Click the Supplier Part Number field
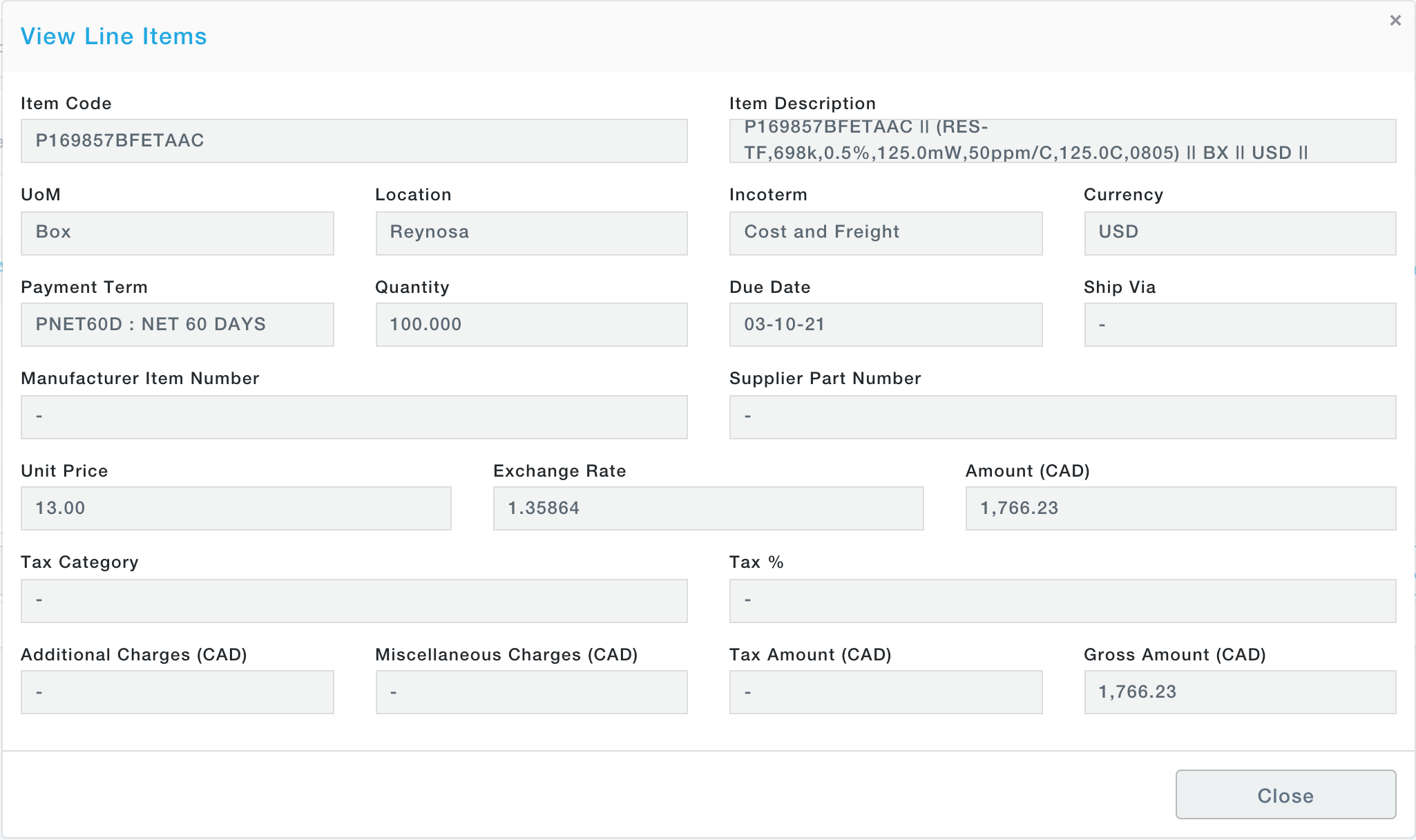Screen dimensions: 1416x840 [x=1062, y=417]
